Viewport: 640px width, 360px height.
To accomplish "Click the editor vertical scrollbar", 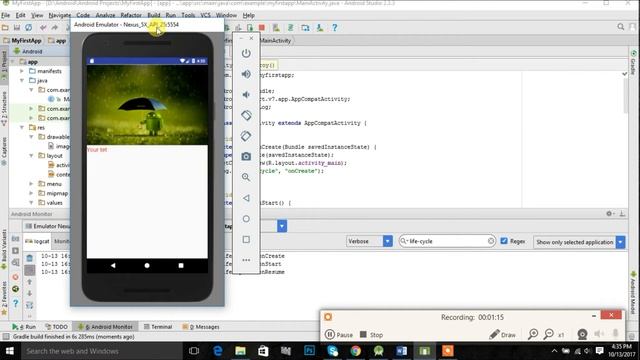I will point(625,97).
